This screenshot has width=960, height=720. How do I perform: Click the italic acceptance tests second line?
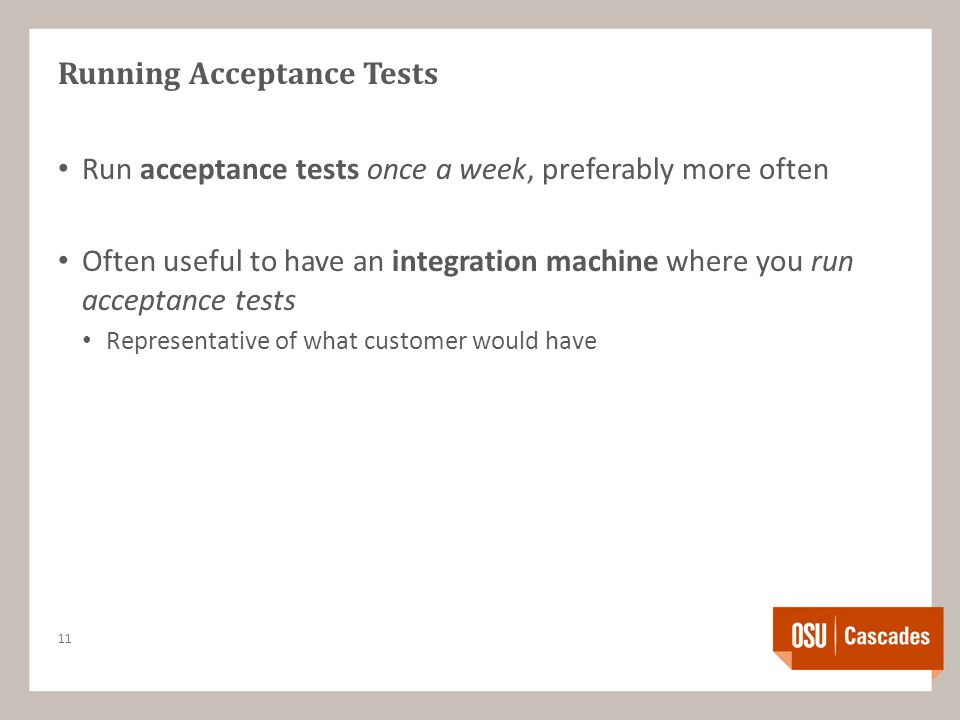pos(189,301)
